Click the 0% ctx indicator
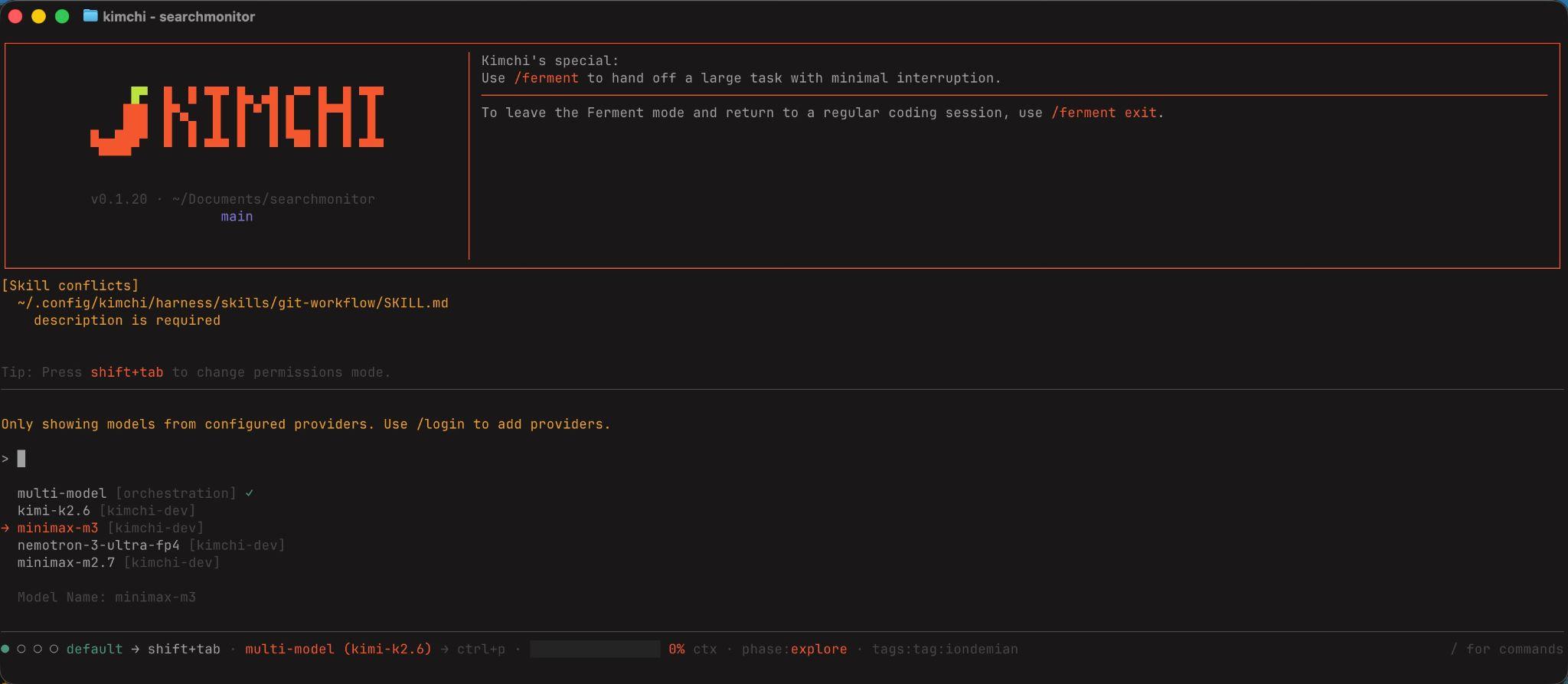This screenshot has width=1568, height=684. point(693,650)
